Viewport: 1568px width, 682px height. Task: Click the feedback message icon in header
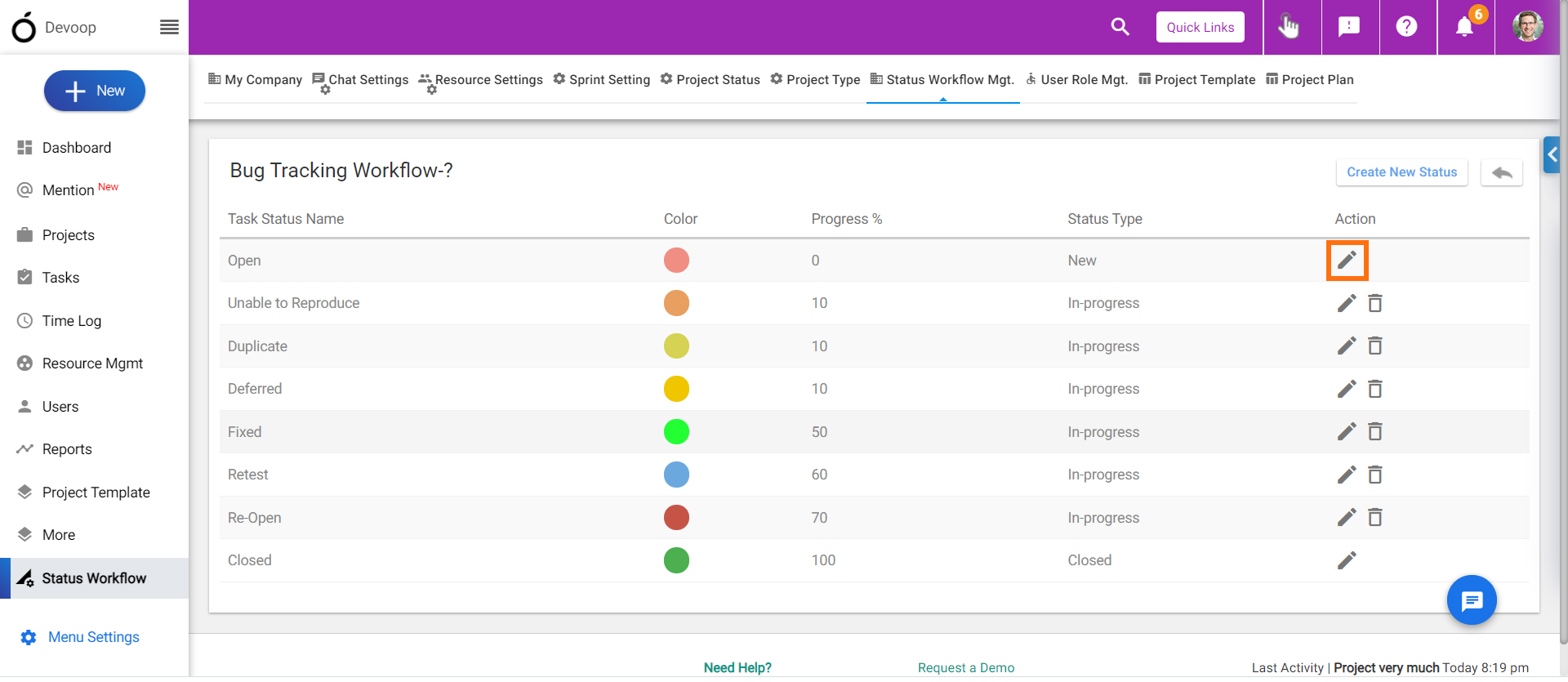[1349, 27]
